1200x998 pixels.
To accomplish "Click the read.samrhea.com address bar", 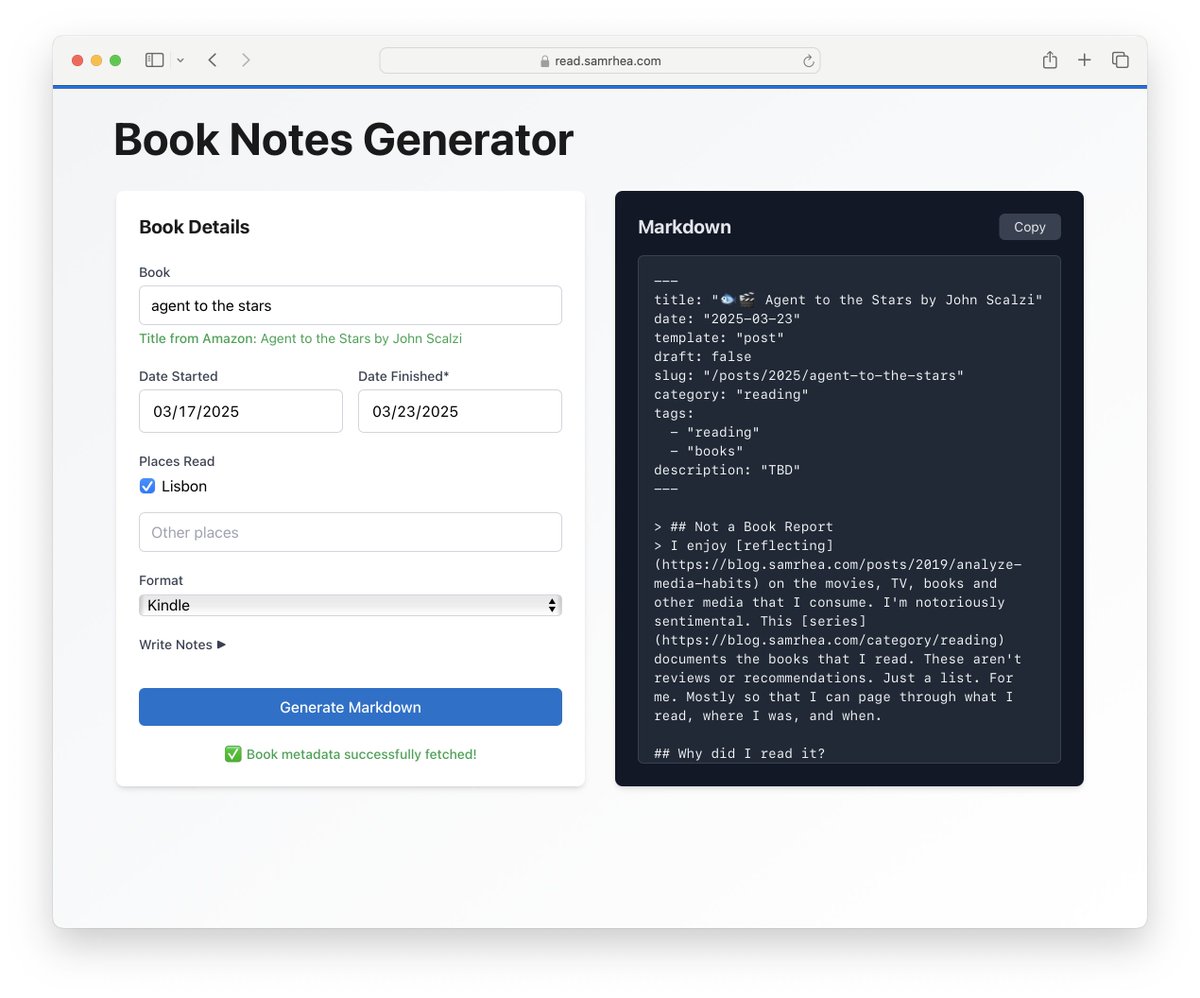I will [x=599, y=60].
